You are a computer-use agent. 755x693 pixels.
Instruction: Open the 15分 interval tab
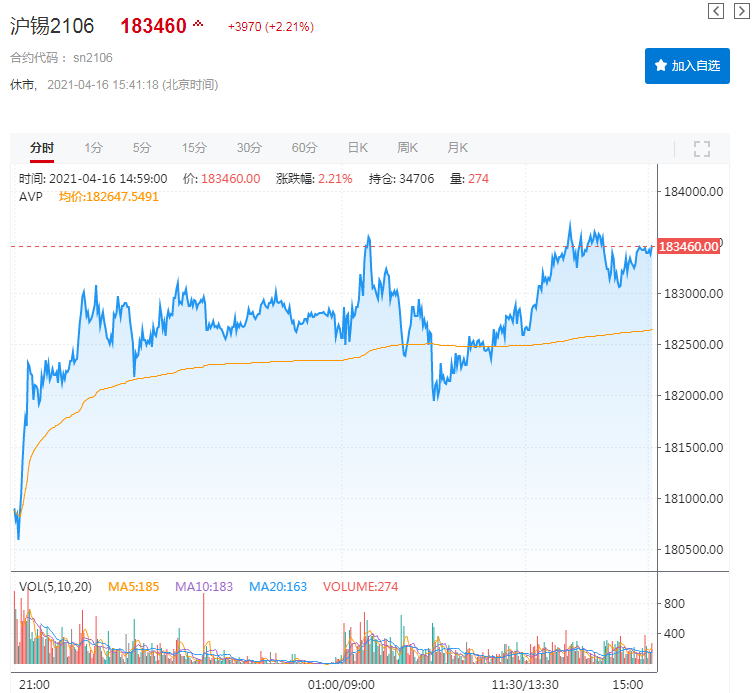pos(194,148)
